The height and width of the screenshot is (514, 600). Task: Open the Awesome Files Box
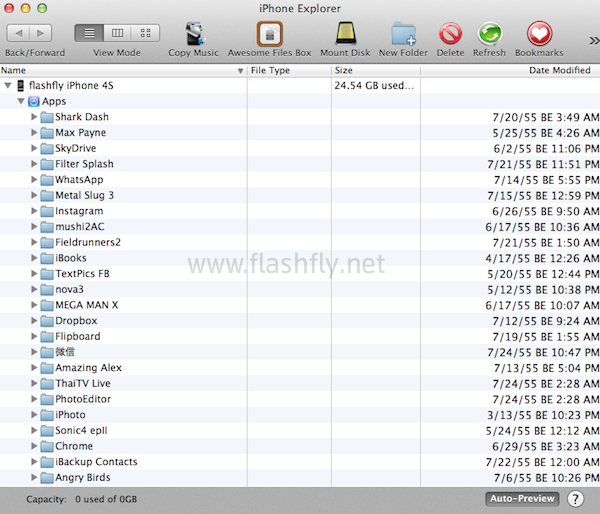[x=269, y=33]
